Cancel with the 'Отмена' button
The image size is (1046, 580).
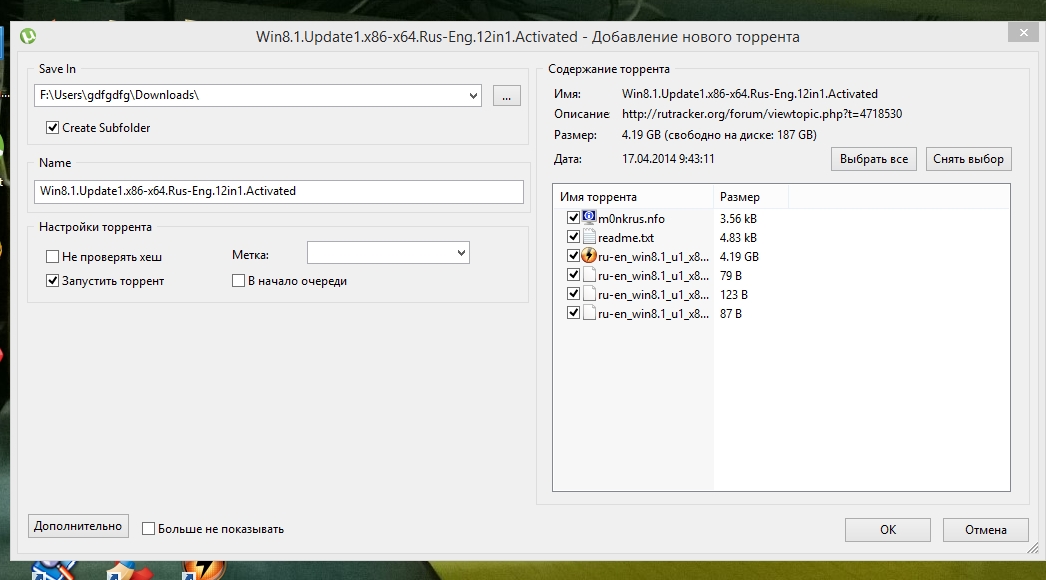985,530
